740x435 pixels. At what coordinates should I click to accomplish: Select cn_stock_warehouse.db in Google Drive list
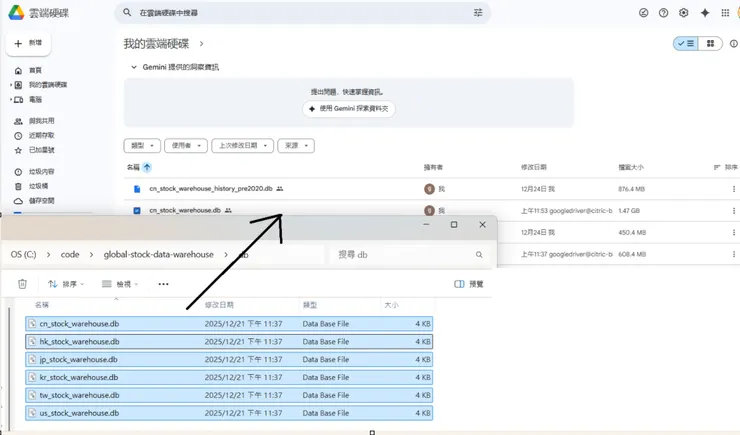click(x=185, y=210)
